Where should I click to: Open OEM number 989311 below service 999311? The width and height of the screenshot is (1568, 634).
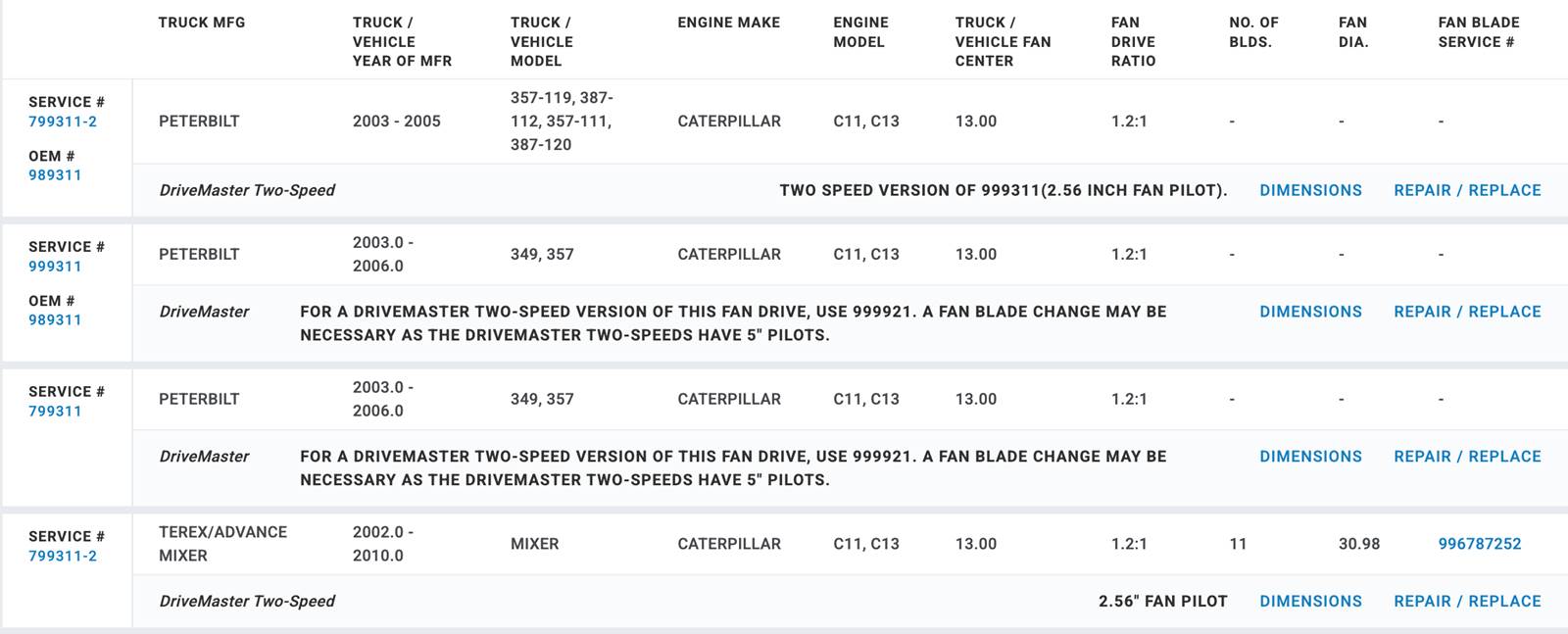(x=55, y=320)
